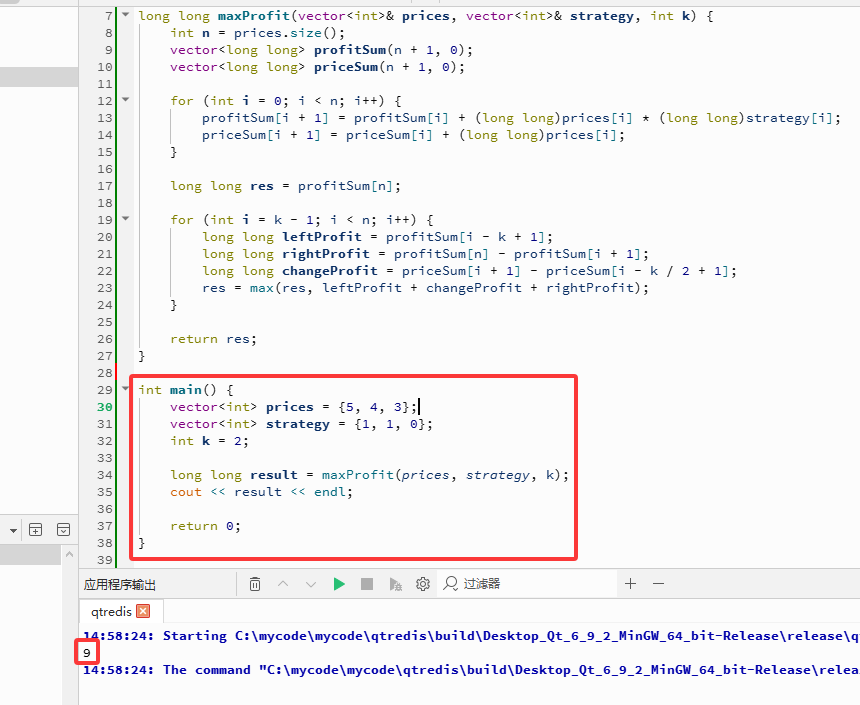Open the side panel view dropdown arrow
Screen dimensions: 860x705
point(13,530)
